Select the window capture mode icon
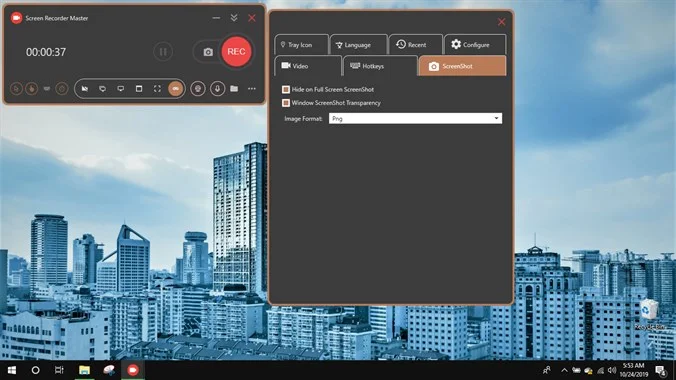Image resolution: width=676 pixels, height=380 pixels. tap(139, 89)
